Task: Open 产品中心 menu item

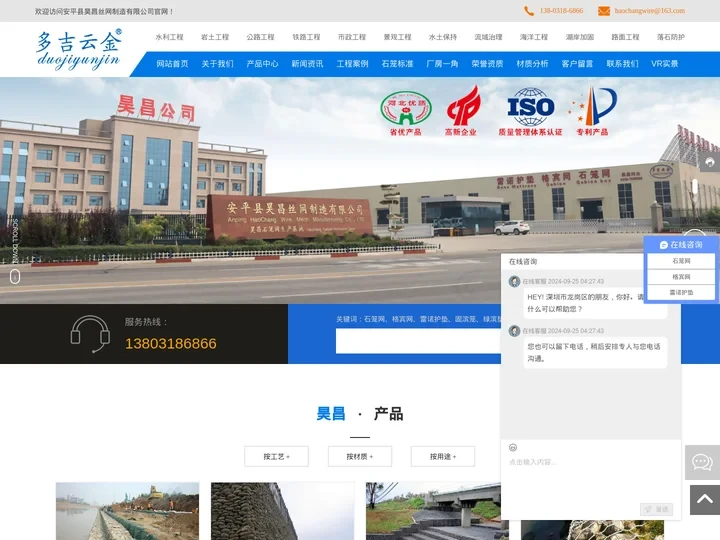Action: pyautogui.click(x=262, y=64)
